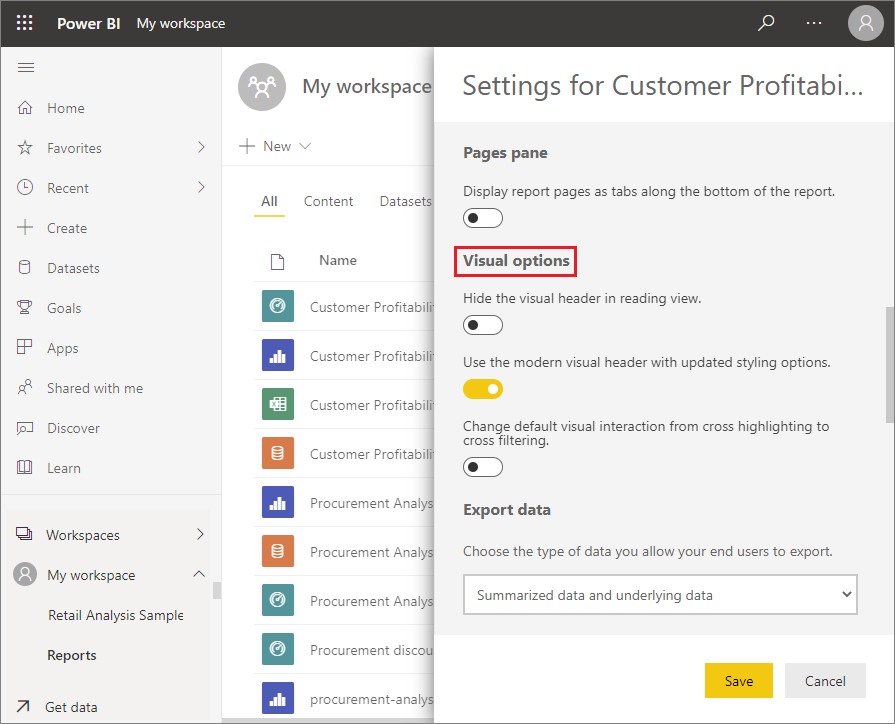
Task: Collapse the navigation pane hamburger icon
Action: [26, 68]
